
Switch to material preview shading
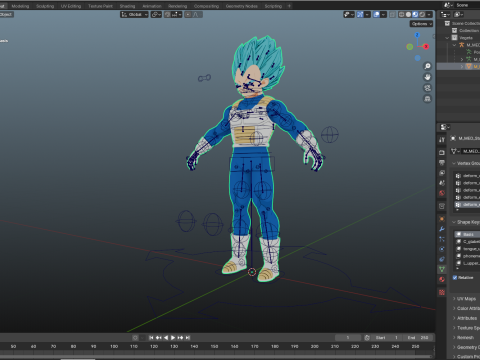click(415, 15)
